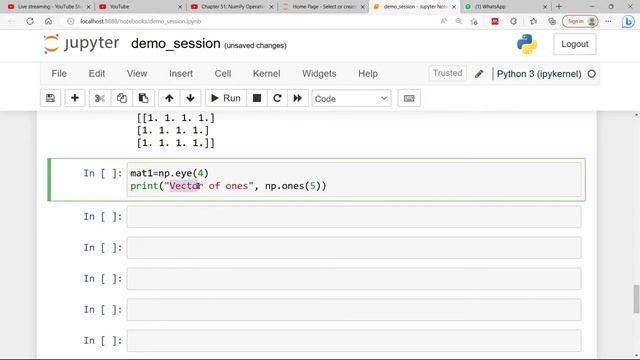Click the read aloud icon in address bar

click(444, 21)
